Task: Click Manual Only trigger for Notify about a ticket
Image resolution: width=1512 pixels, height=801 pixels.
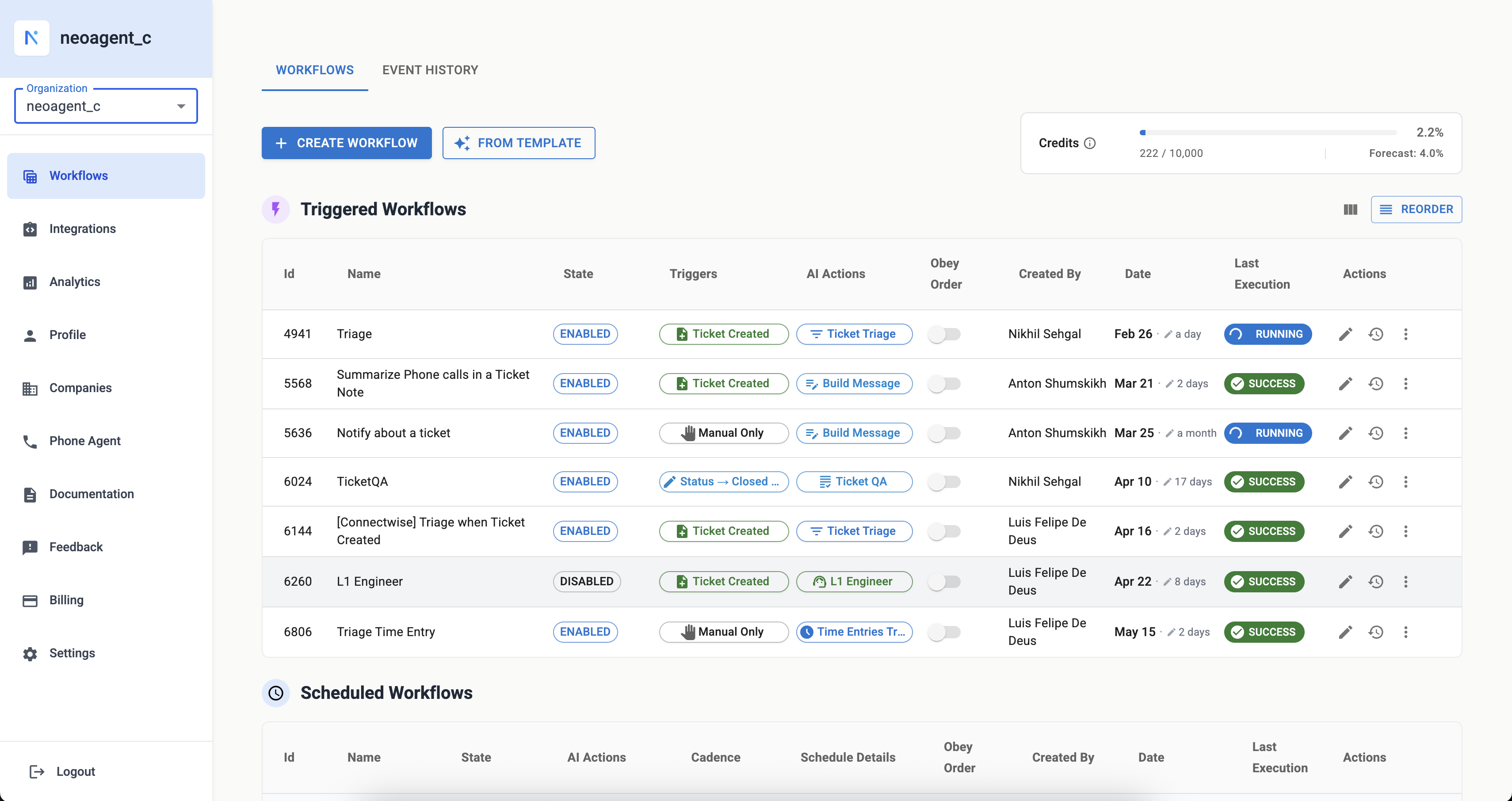Action: [723, 433]
